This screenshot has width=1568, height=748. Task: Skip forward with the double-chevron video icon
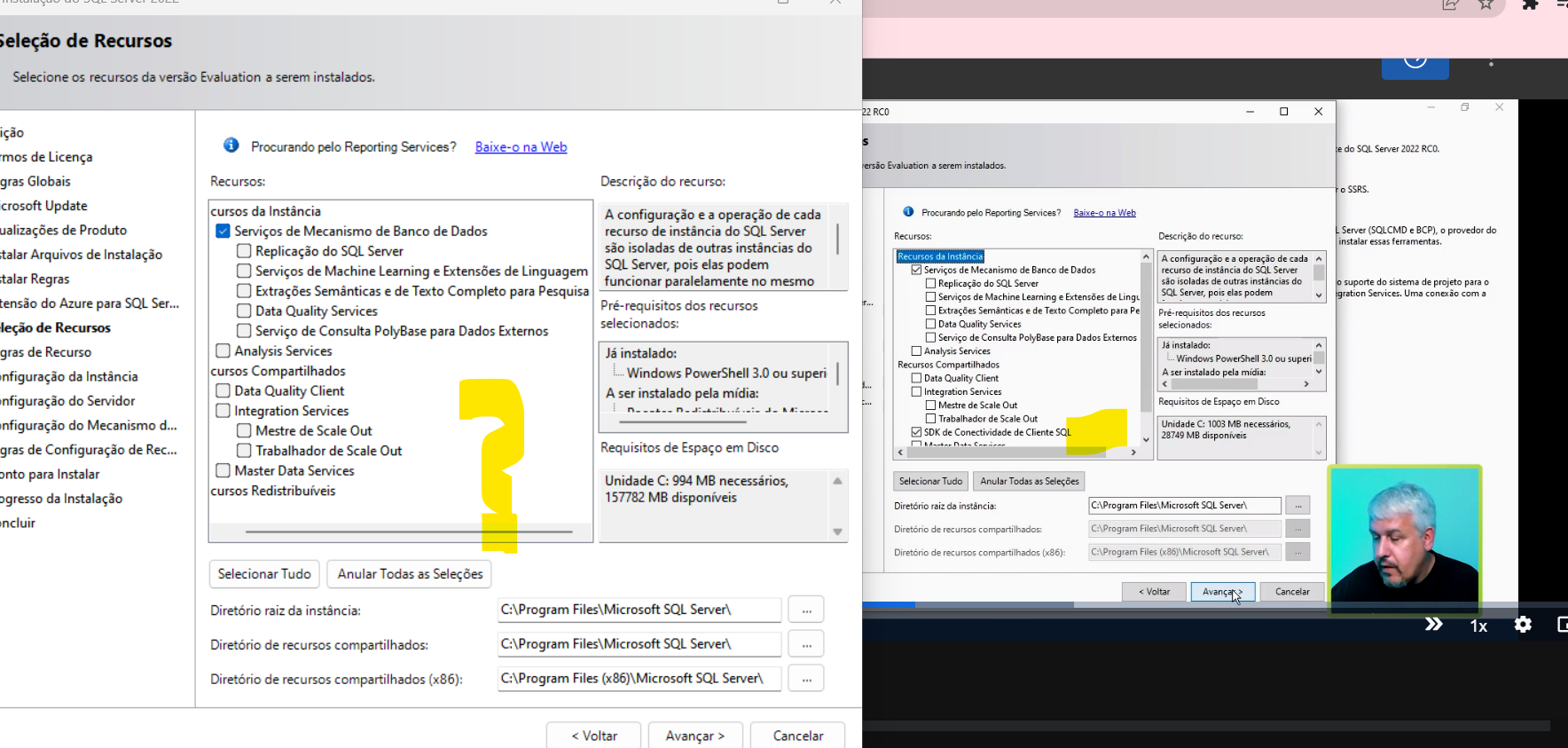(1433, 625)
